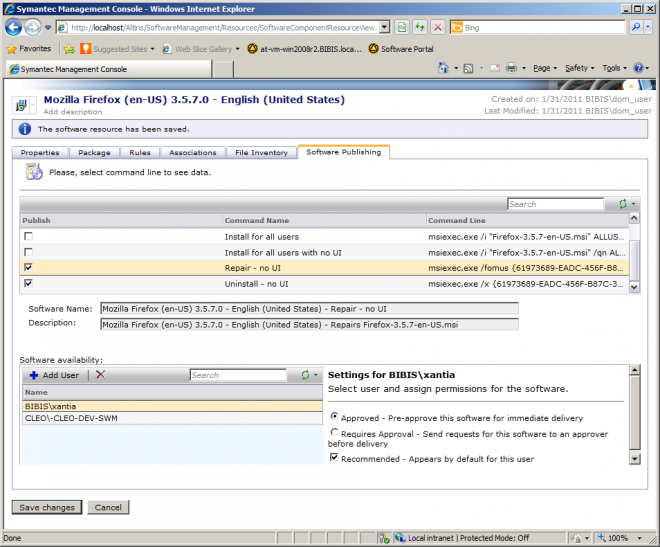Check Publish for Install for all users
The height and width of the screenshot is (547, 660).
(28, 236)
